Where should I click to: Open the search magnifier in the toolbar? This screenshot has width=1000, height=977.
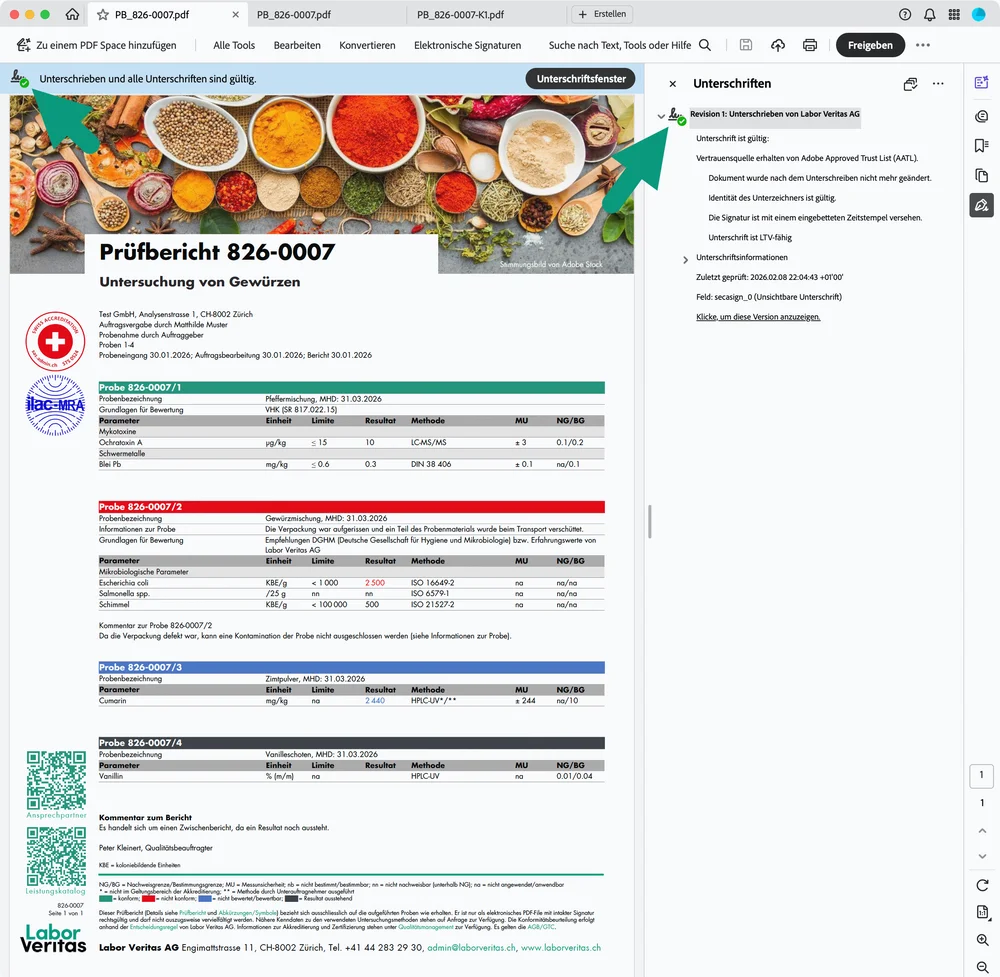tap(705, 45)
